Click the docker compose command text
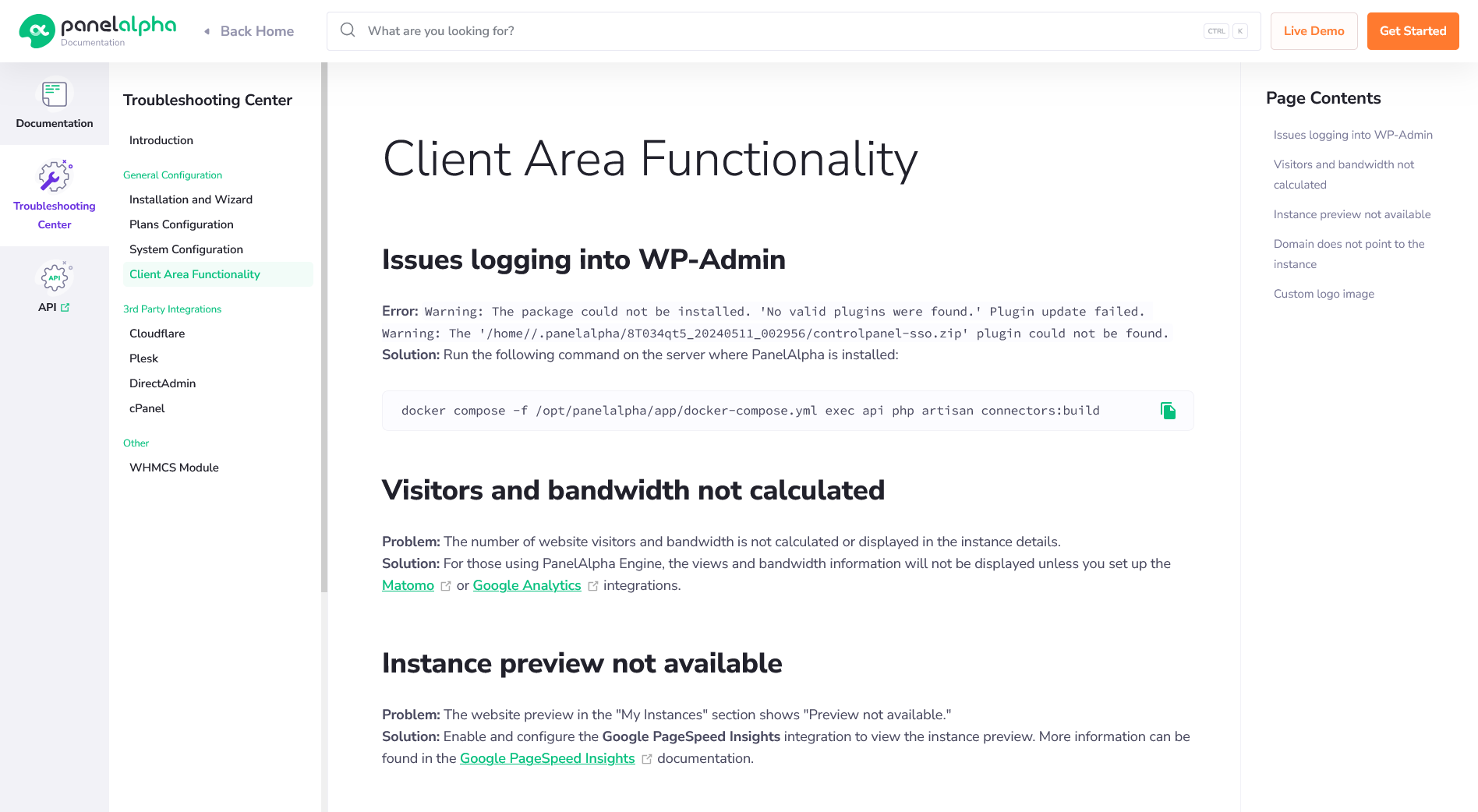Viewport: 1478px width, 812px height. pyautogui.click(x=751, y=411)
